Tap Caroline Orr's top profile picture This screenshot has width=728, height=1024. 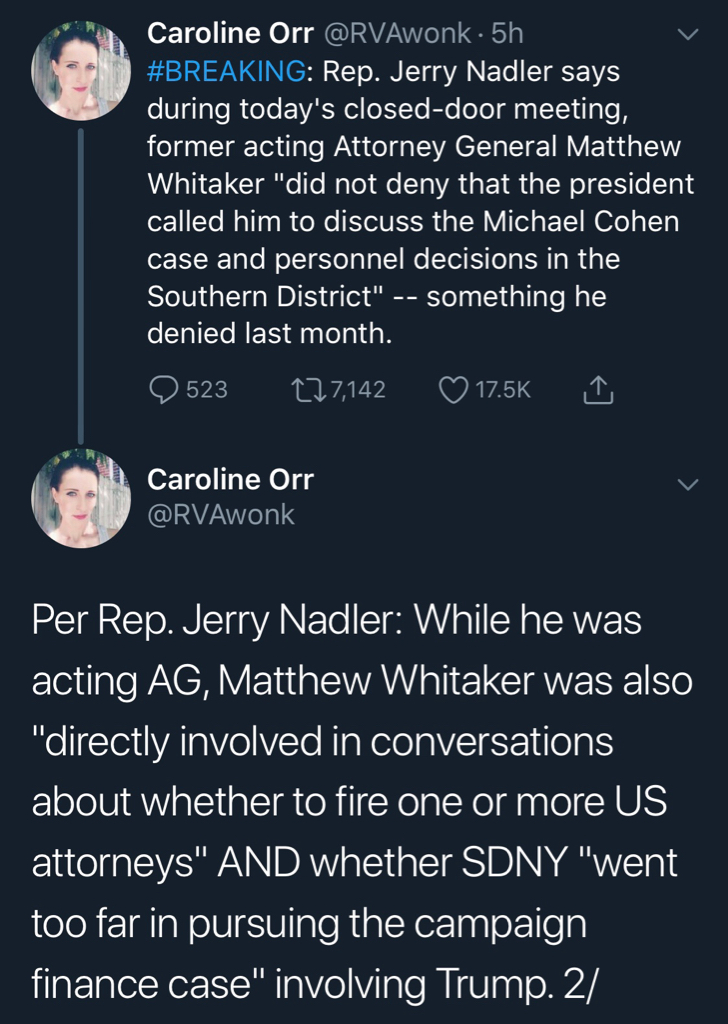coord(81,71)
